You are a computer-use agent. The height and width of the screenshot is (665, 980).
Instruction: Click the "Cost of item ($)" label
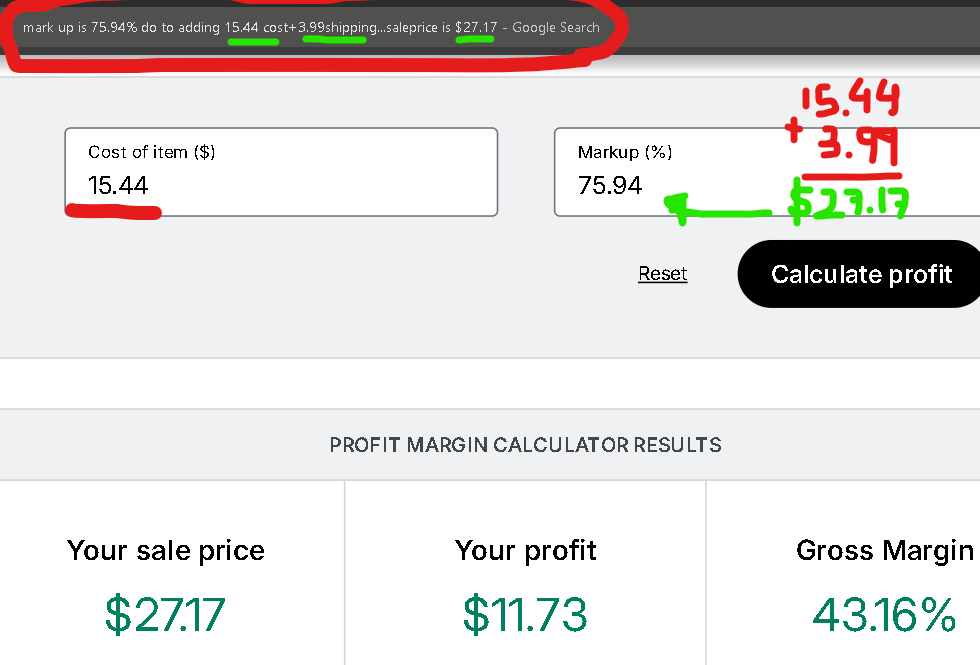[x=151, y=152]
